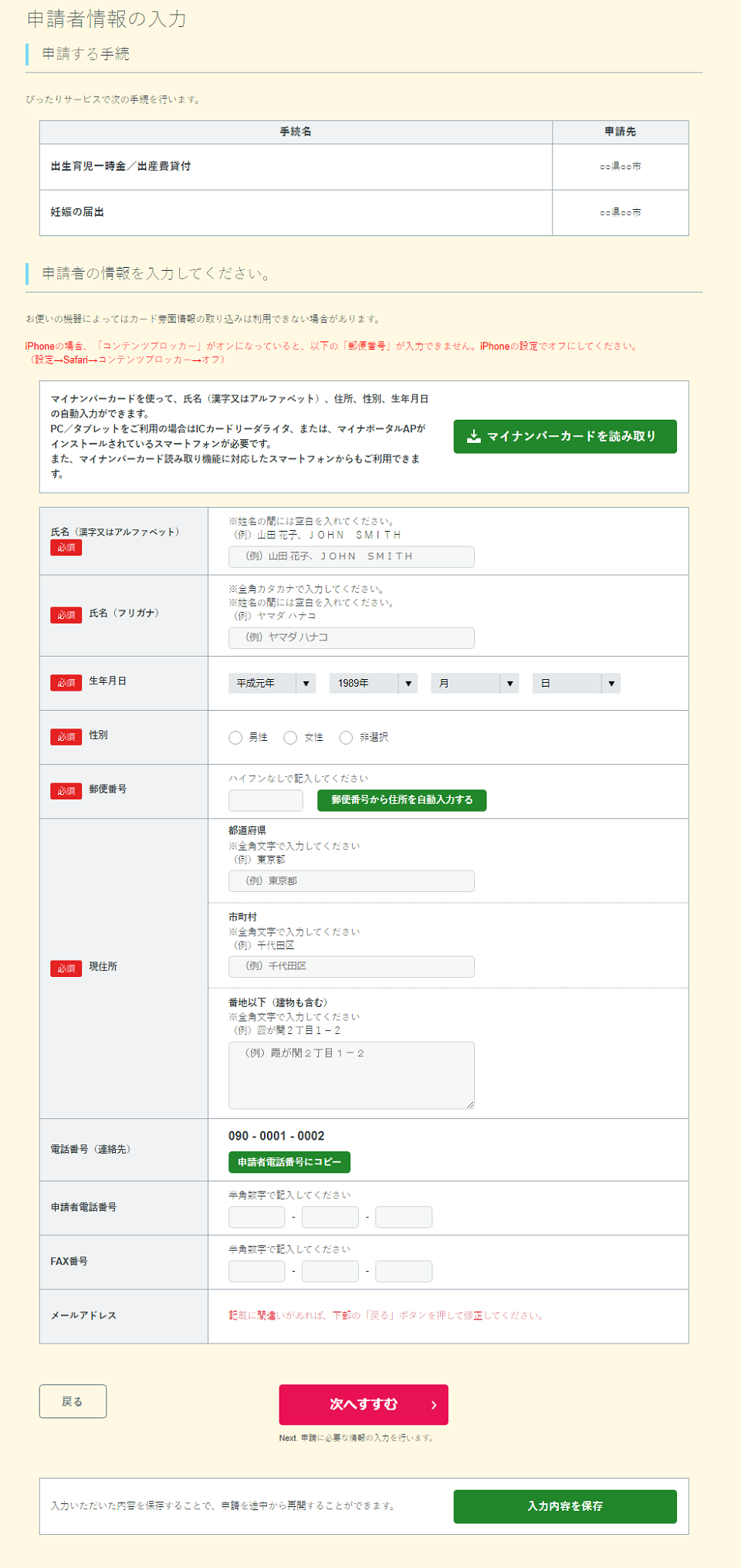Focus the 郵便番号 input field

point(266,800)
